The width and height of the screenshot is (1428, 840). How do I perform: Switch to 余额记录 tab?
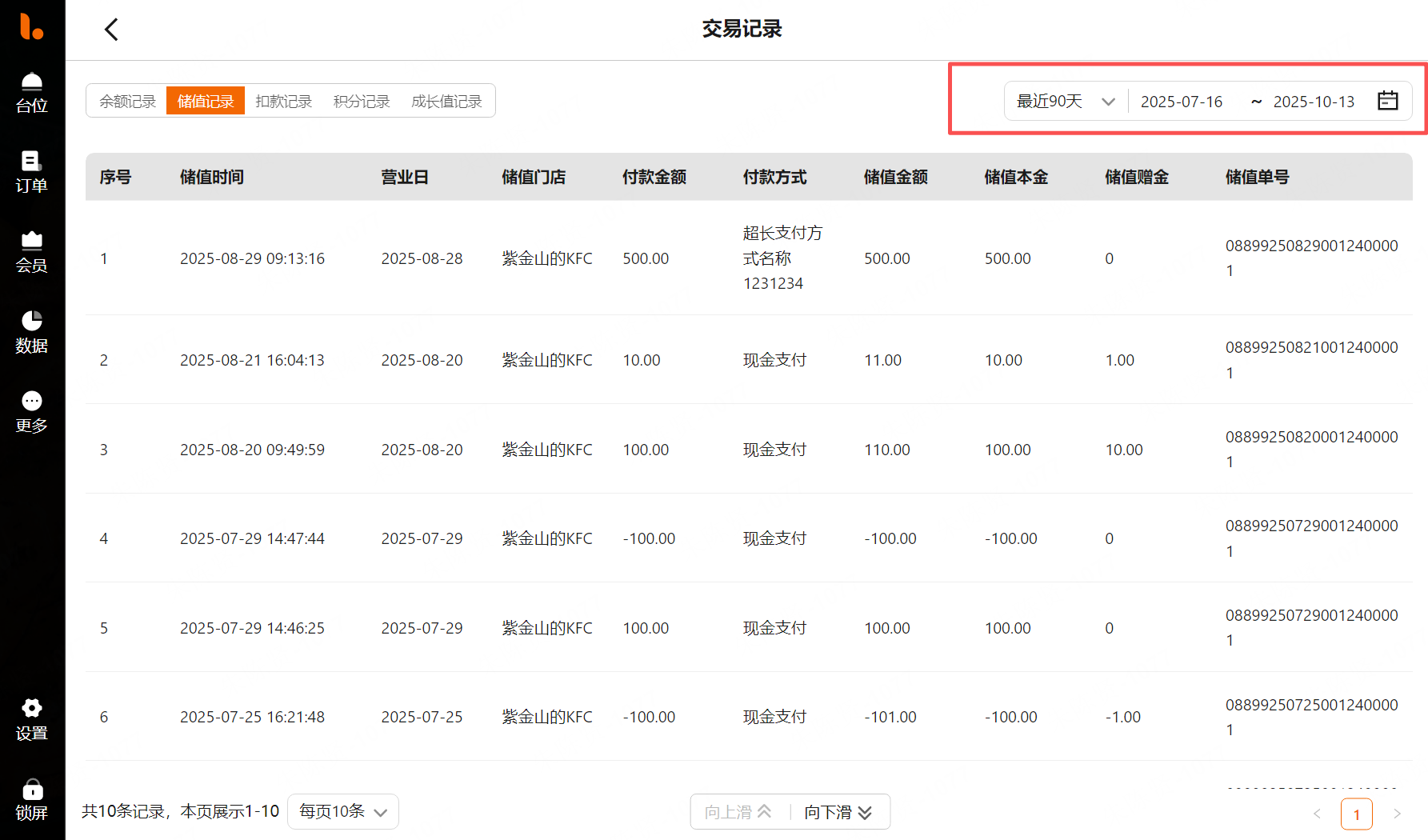[x=127, y=102]
